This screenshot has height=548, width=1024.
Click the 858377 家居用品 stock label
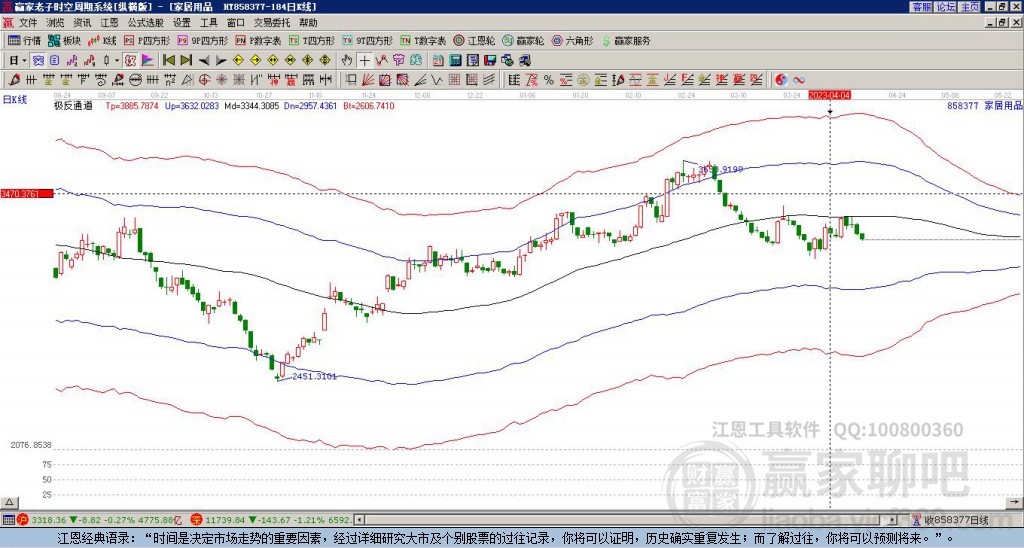[984, 106]
